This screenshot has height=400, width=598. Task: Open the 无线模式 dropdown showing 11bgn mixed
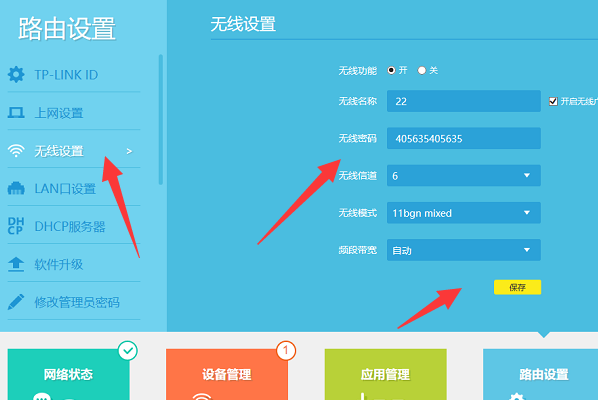(464, 213)
